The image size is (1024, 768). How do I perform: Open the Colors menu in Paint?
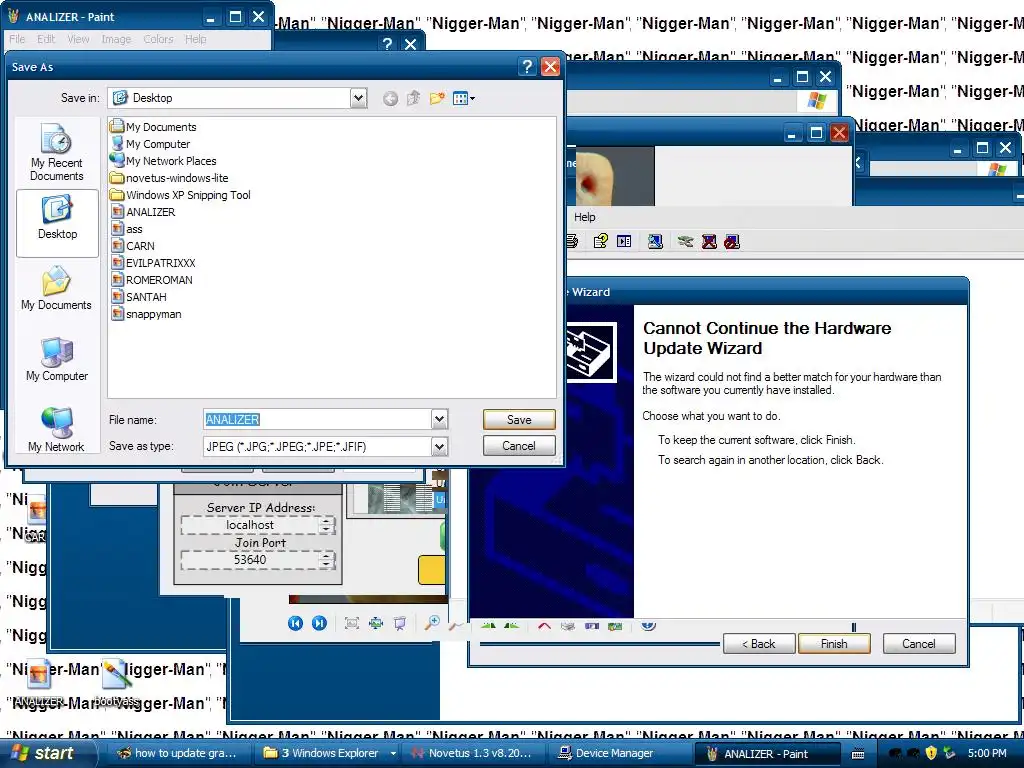click(x=158, y=39)
